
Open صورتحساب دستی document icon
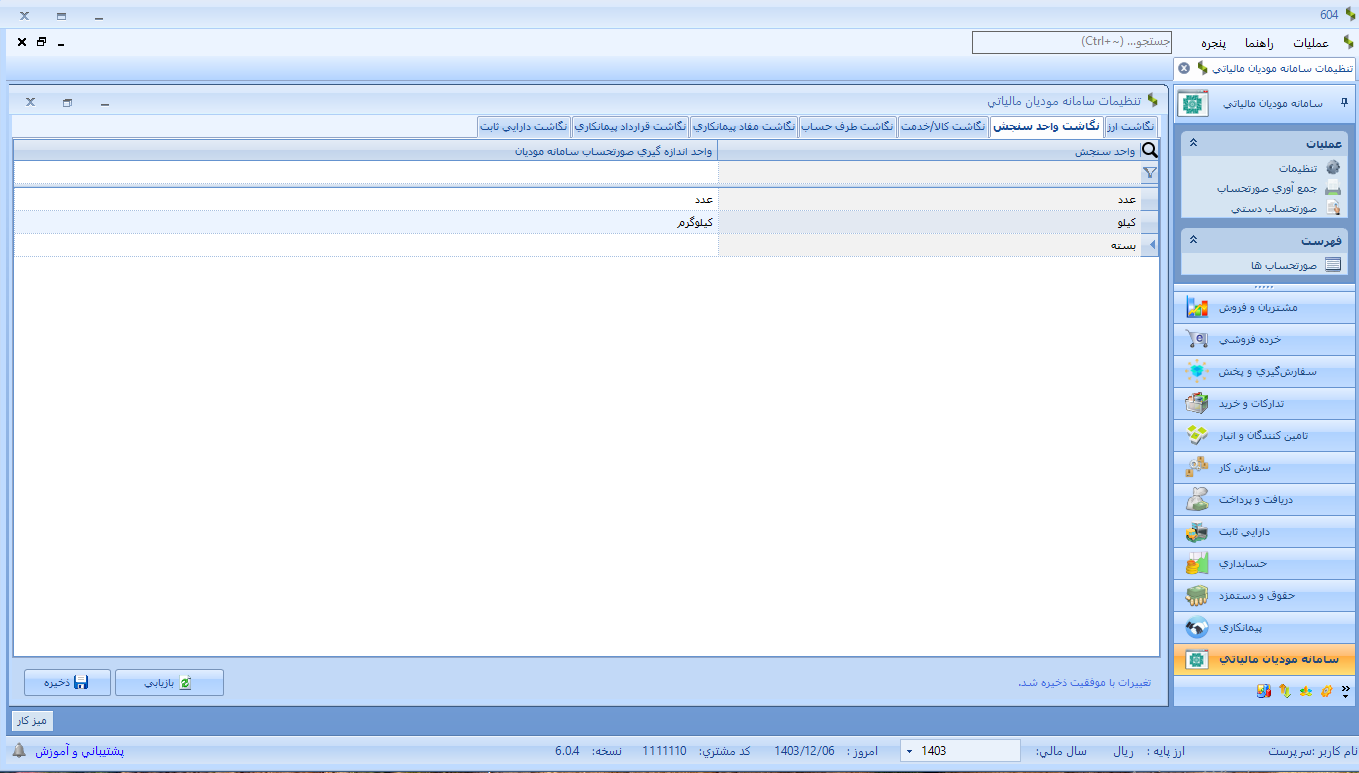point(1332,208)
